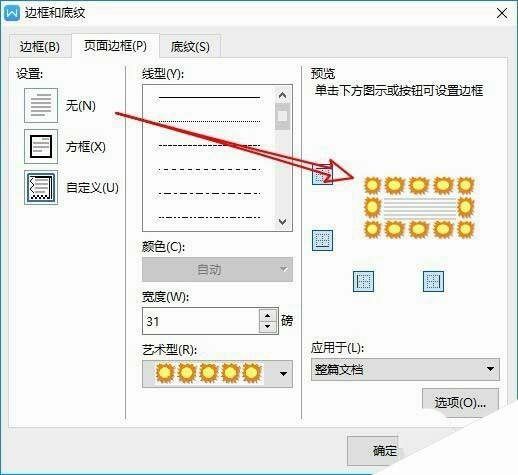This screenshot has height=475, width=518.
Task: Click the 选项(O)... button
Action: pos(460,403)
